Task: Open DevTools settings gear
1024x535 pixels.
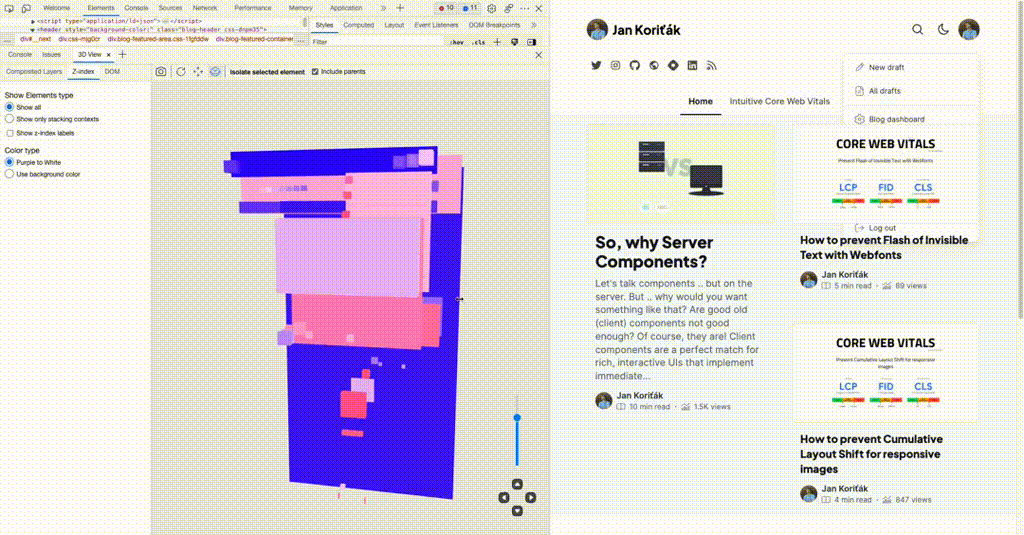Action: (492, 8)
